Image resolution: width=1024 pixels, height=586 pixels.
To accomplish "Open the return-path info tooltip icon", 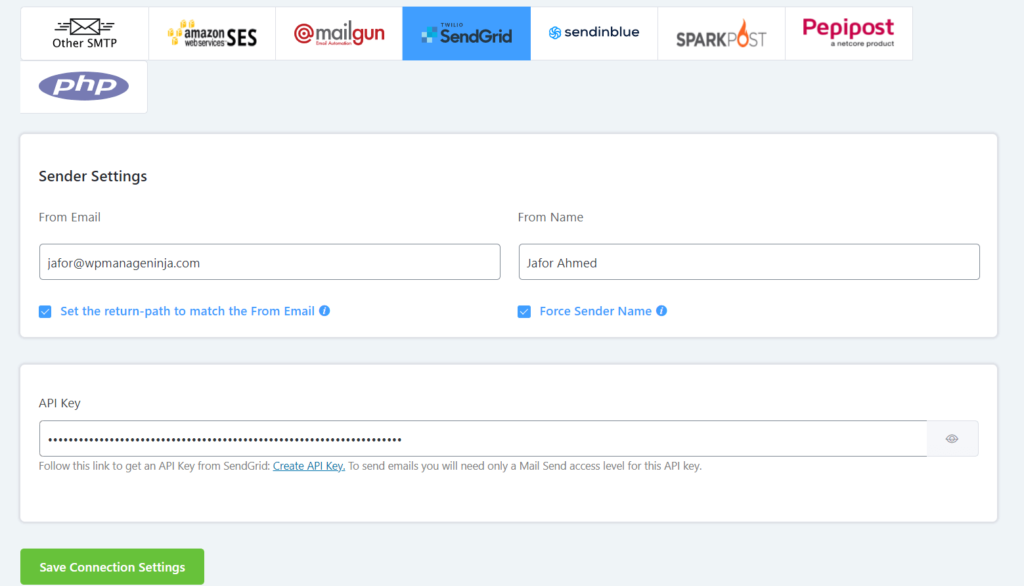I will (x=322, y=311).
